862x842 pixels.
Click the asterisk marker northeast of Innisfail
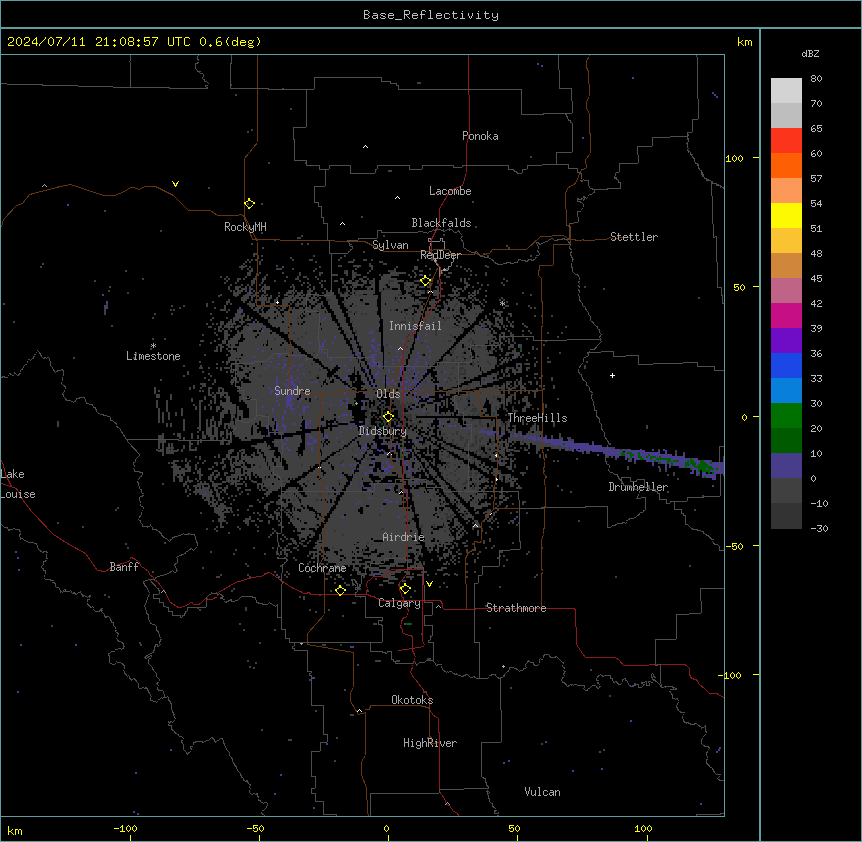pyautogui.click(x=502, y=303)
